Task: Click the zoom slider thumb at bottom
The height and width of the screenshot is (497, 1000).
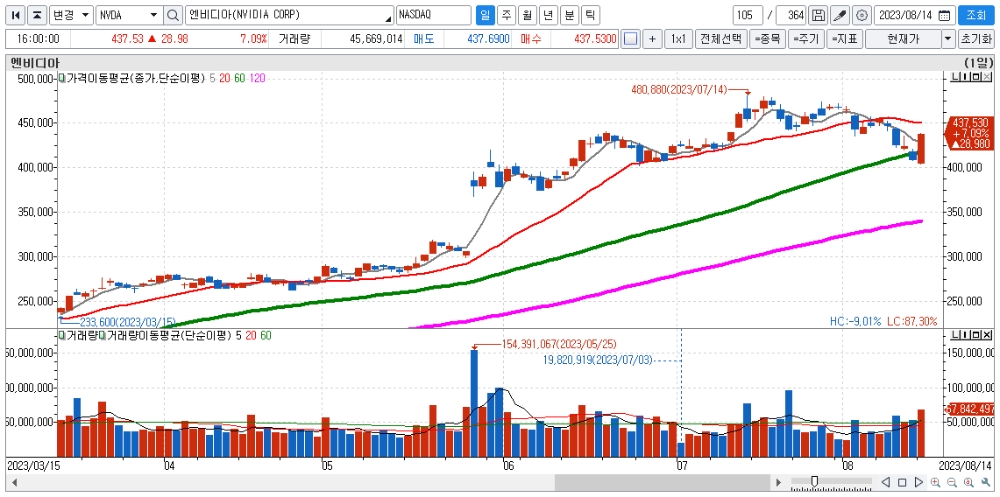Action: coord(814,481)
